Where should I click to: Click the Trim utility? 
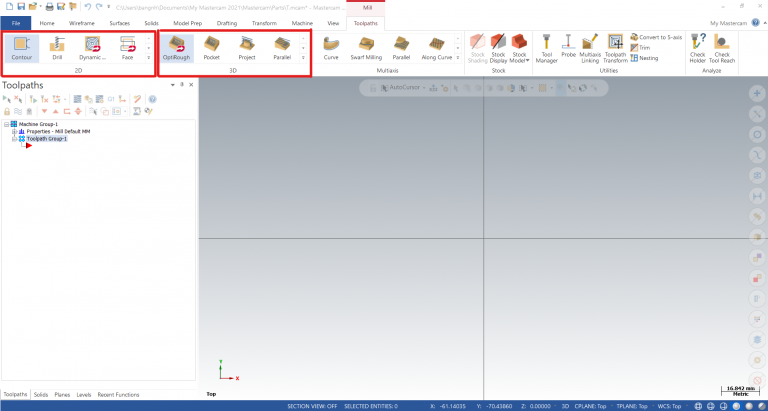click(641, 48)
